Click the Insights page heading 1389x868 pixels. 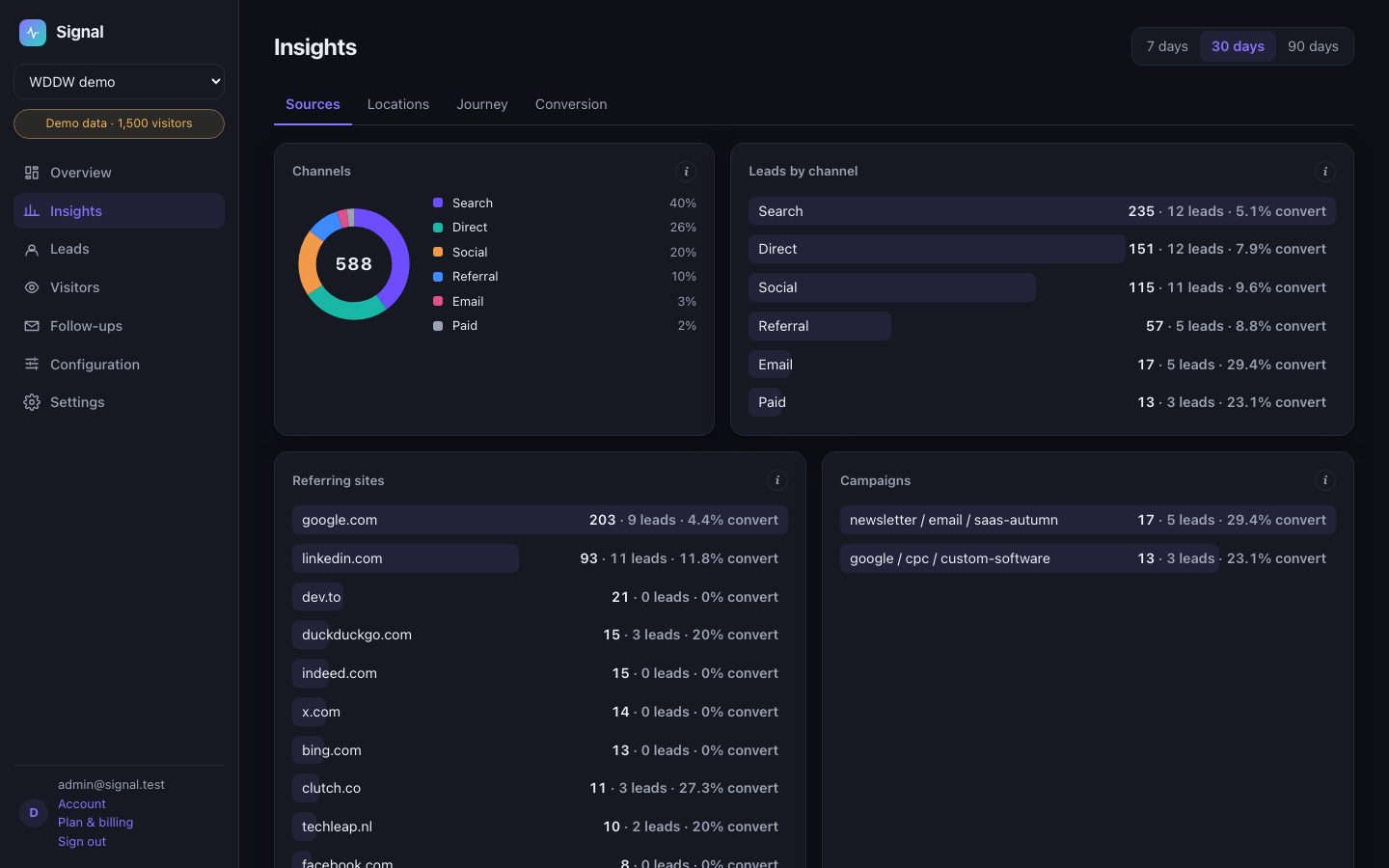tap(315, 47)
